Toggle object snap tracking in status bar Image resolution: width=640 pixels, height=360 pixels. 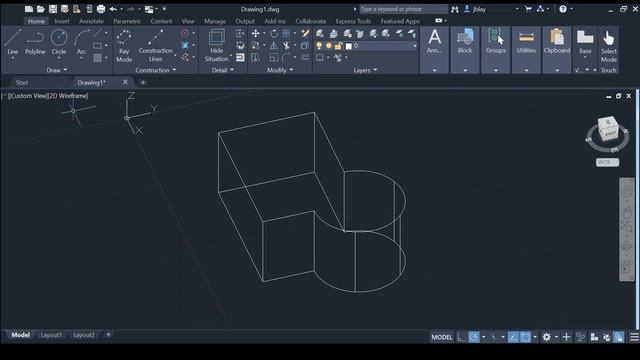[x=513, y=337]
